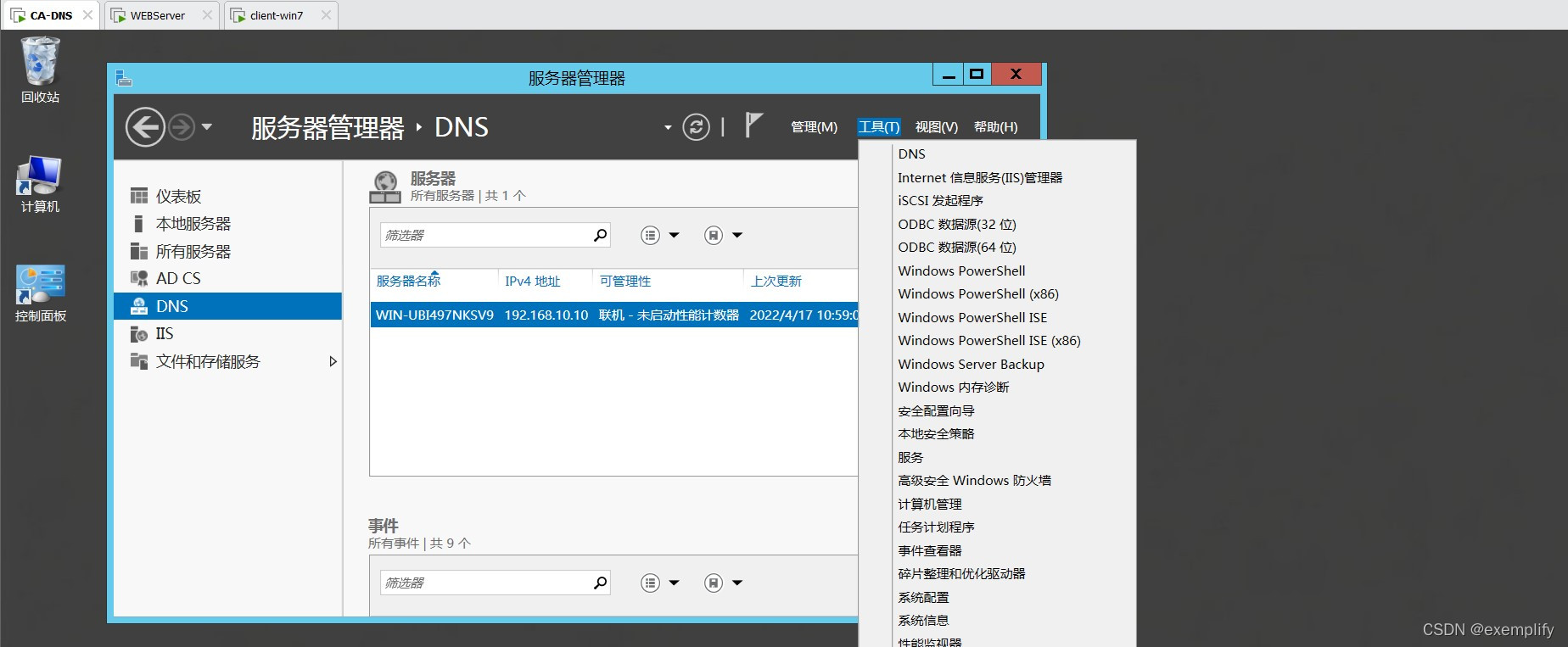Open the 帮助(H) menu

point(995,126)
